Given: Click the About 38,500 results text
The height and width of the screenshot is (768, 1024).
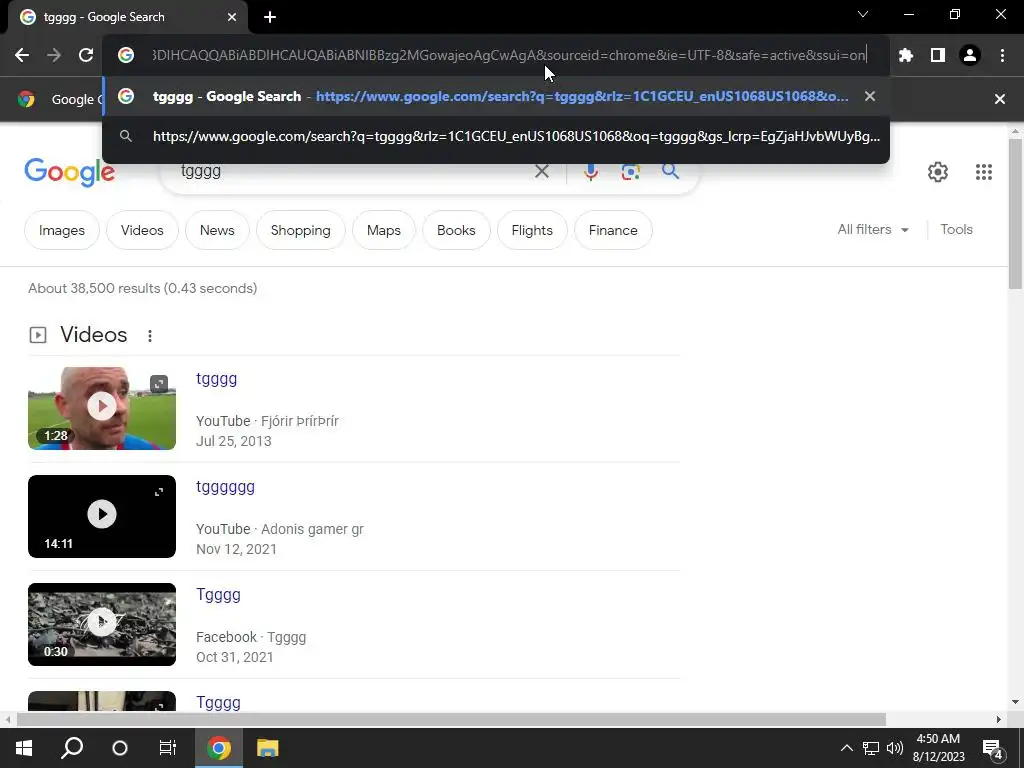Looking at the screenshot, I should pos(142,288).
